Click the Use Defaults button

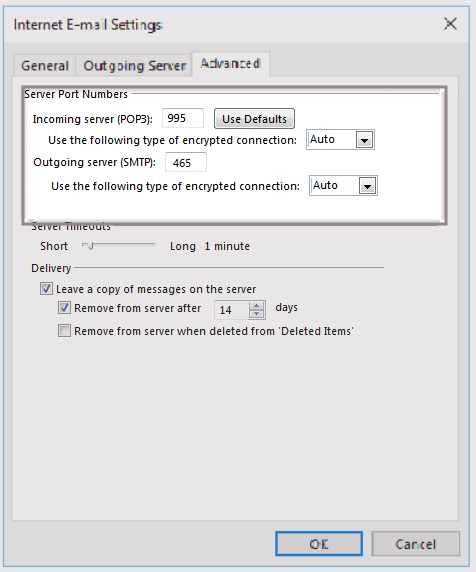[254, 119]
